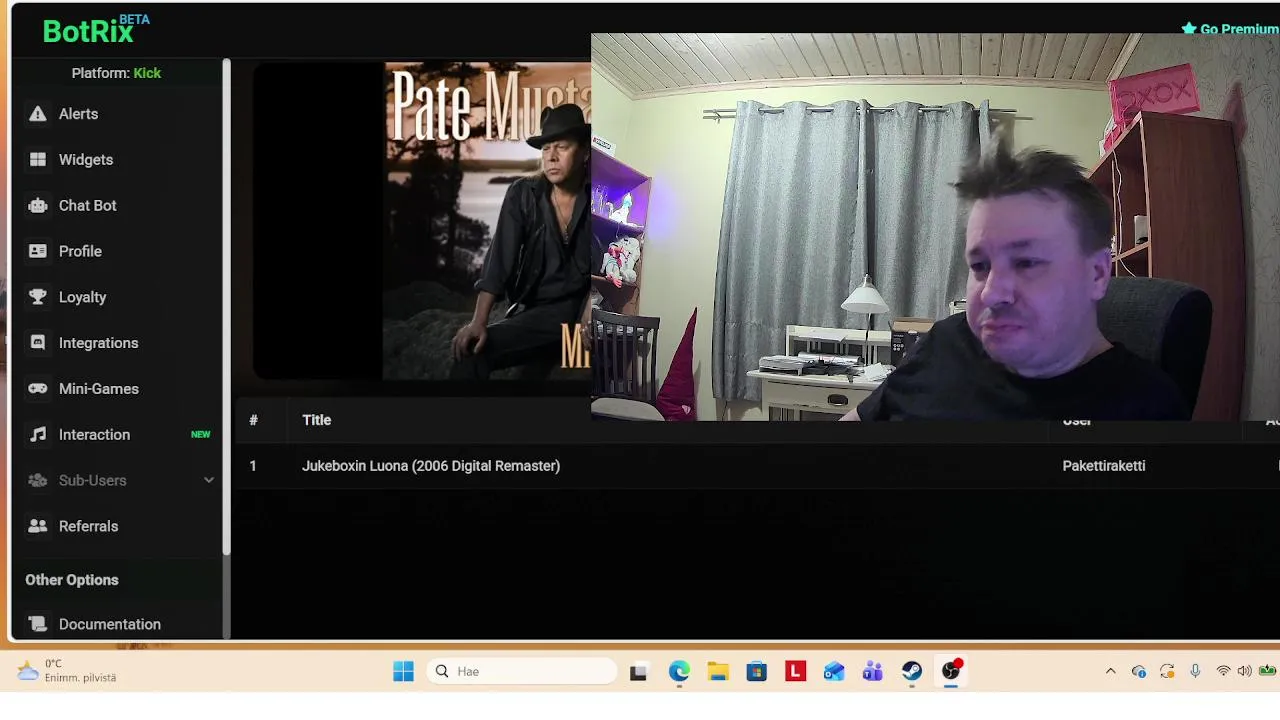Click the Profile ID card icon
This screenshot has width=1280, height=720.
pos(38,252)
